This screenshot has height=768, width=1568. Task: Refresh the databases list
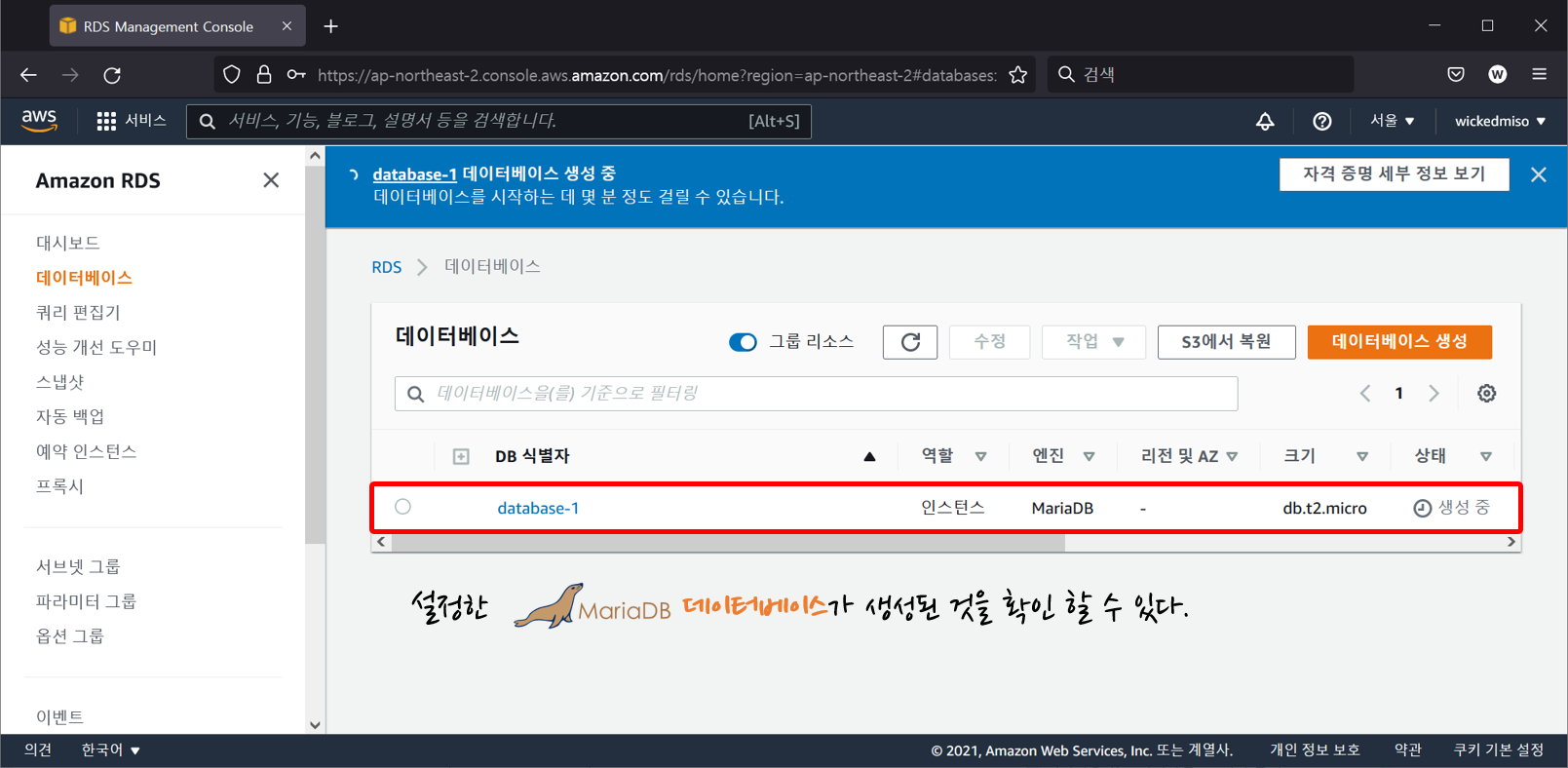pos(910,342)
